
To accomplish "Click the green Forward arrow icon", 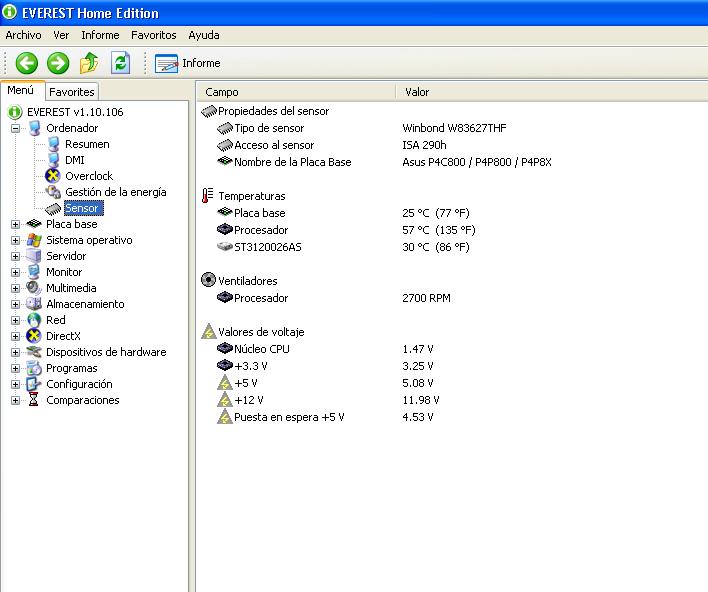I will 58,63.
